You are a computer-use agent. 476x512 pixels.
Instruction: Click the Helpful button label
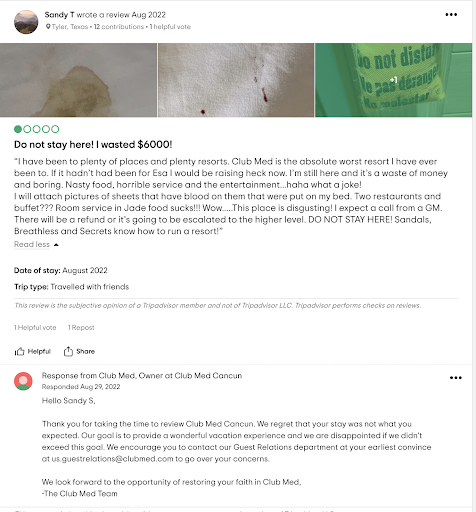pos(39,351)
